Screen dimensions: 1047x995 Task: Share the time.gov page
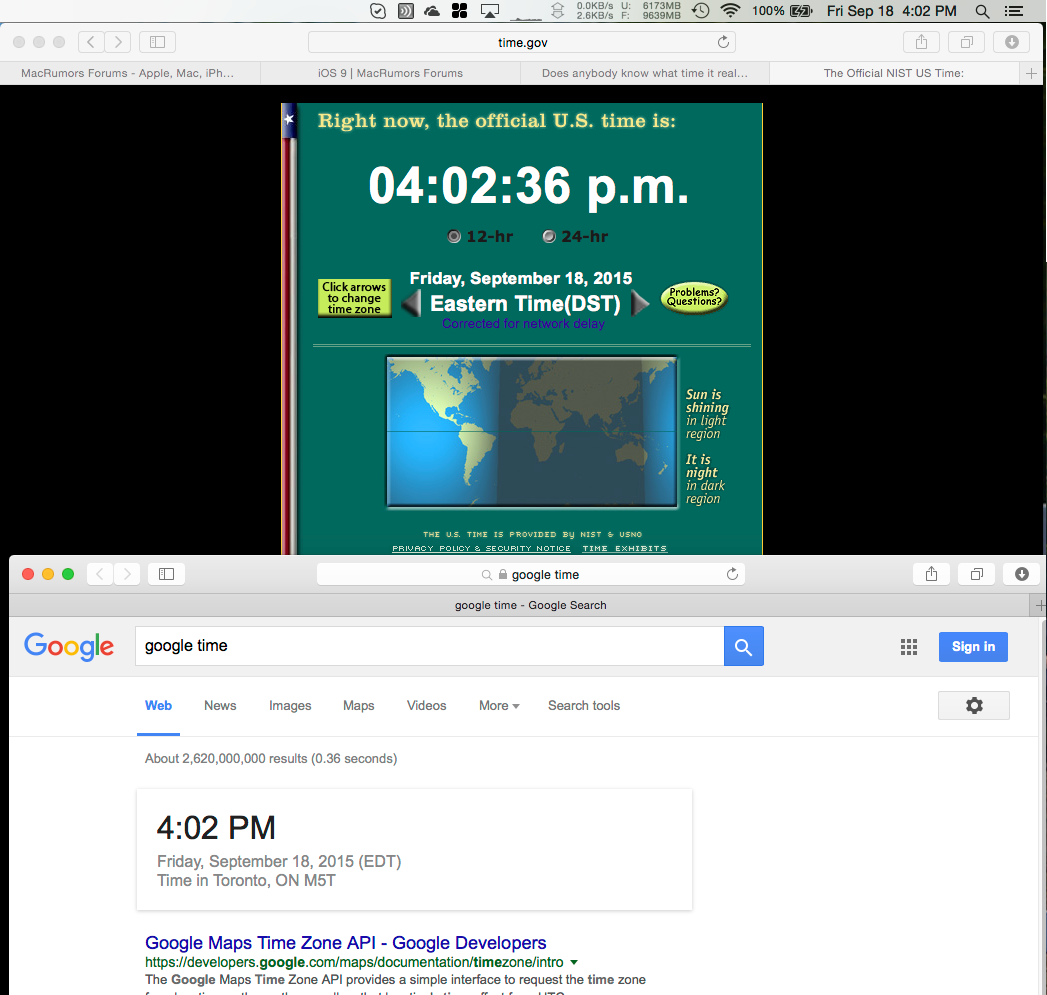pos(921,42)
